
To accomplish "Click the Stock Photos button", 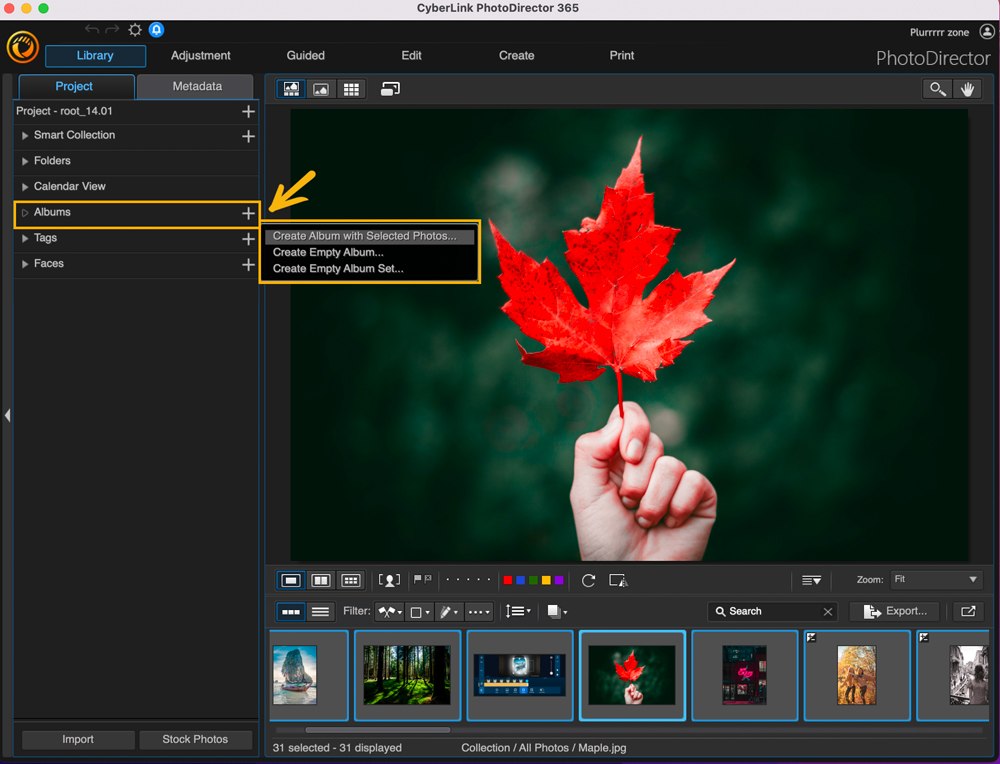I will tap(195, 739).
